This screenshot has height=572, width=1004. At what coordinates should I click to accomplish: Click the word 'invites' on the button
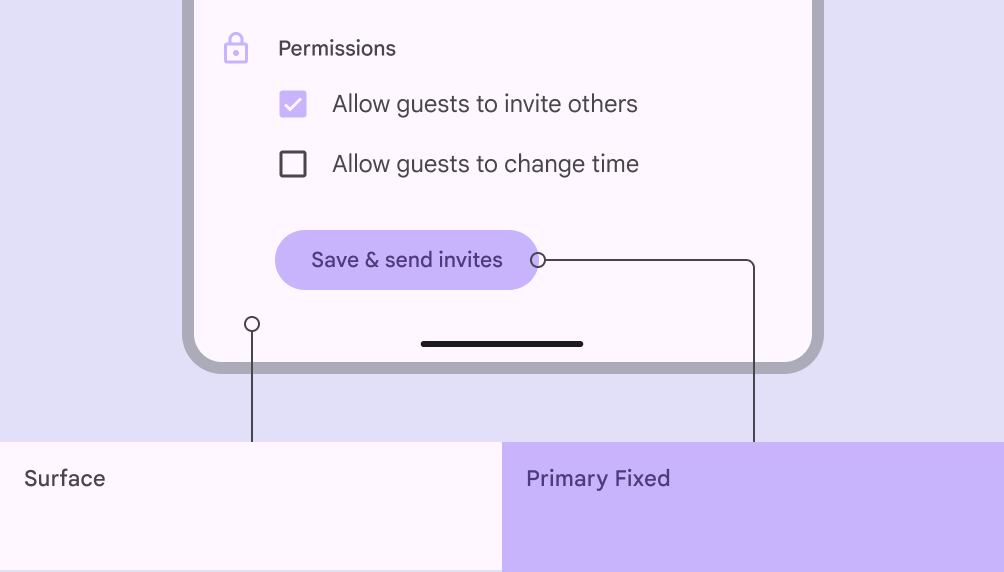click(x=471, y=260)
